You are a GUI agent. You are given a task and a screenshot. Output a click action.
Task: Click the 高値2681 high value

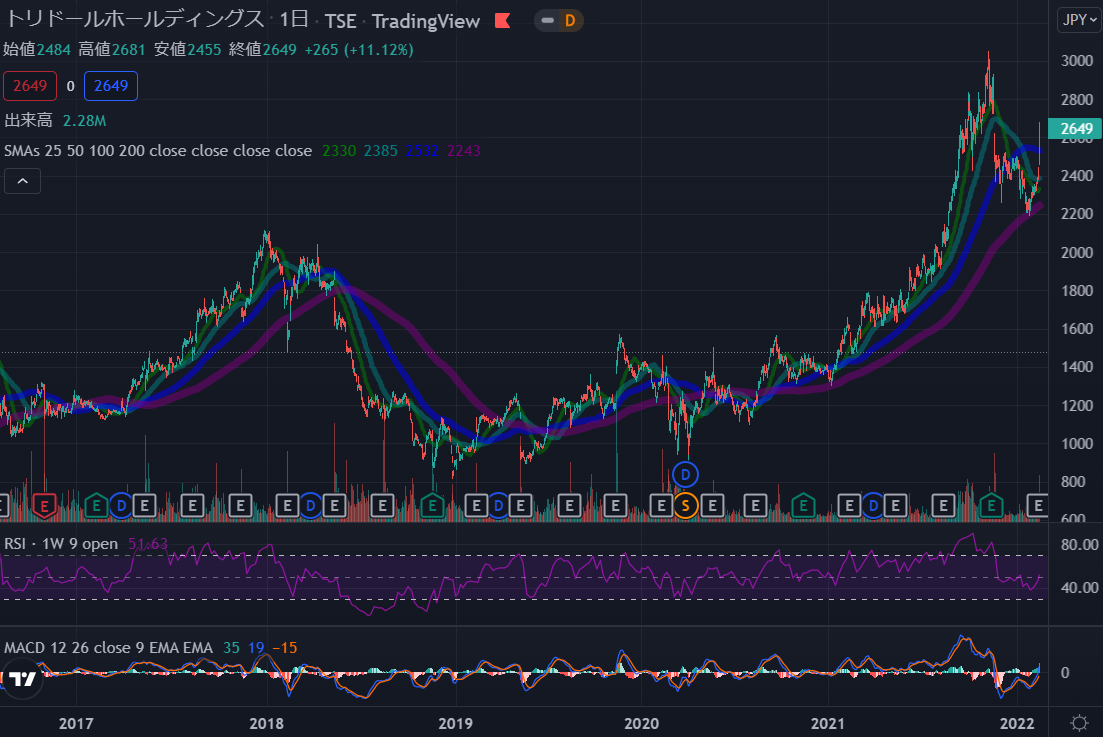pos(112,49)
